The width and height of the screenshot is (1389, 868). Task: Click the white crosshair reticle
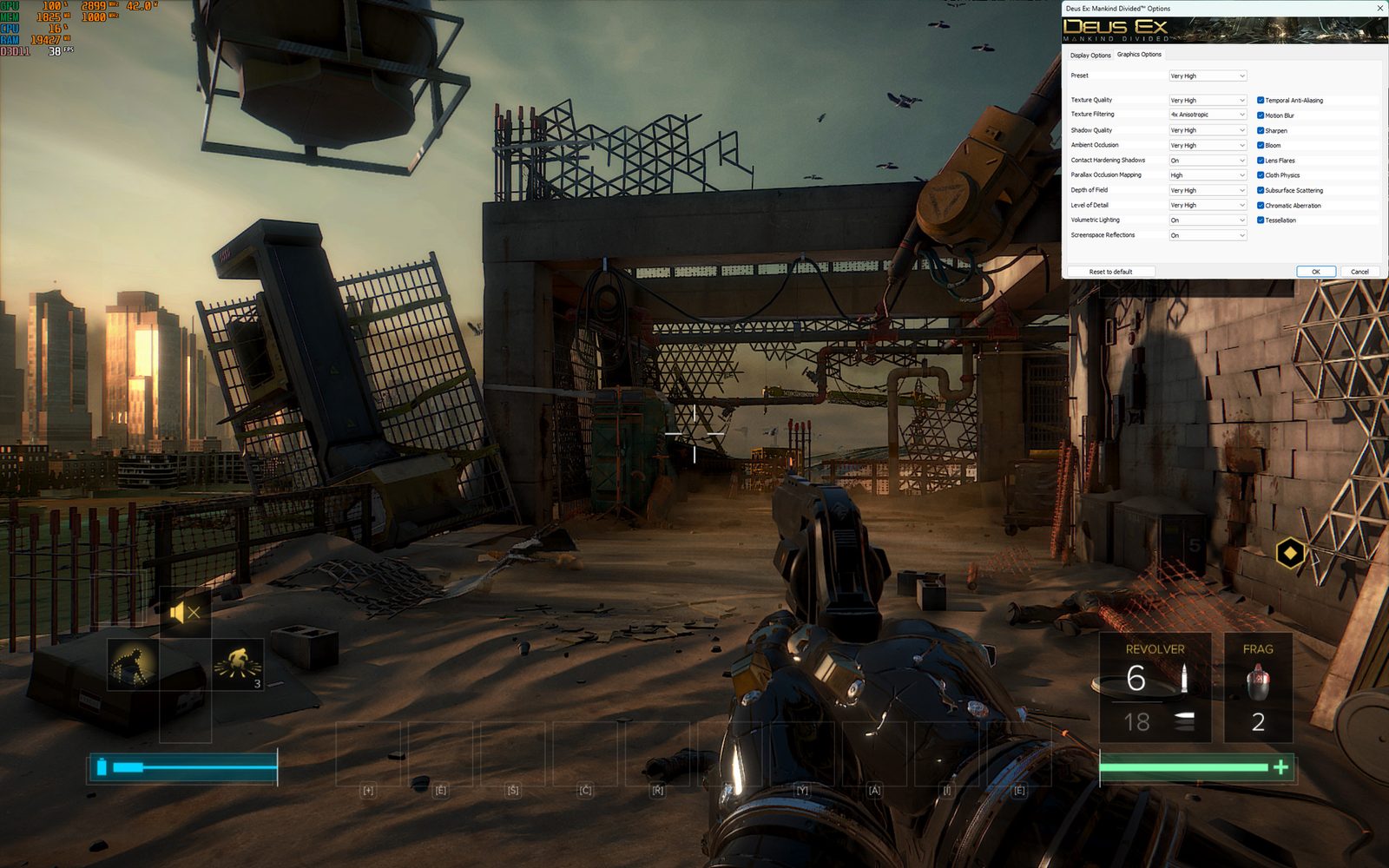click(x=694, y=433)
